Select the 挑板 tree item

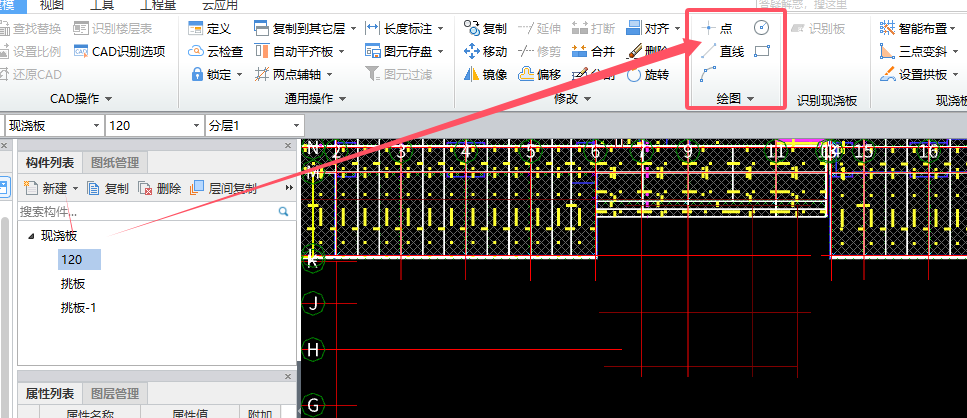pyautogui.click(x=73, y=284)
